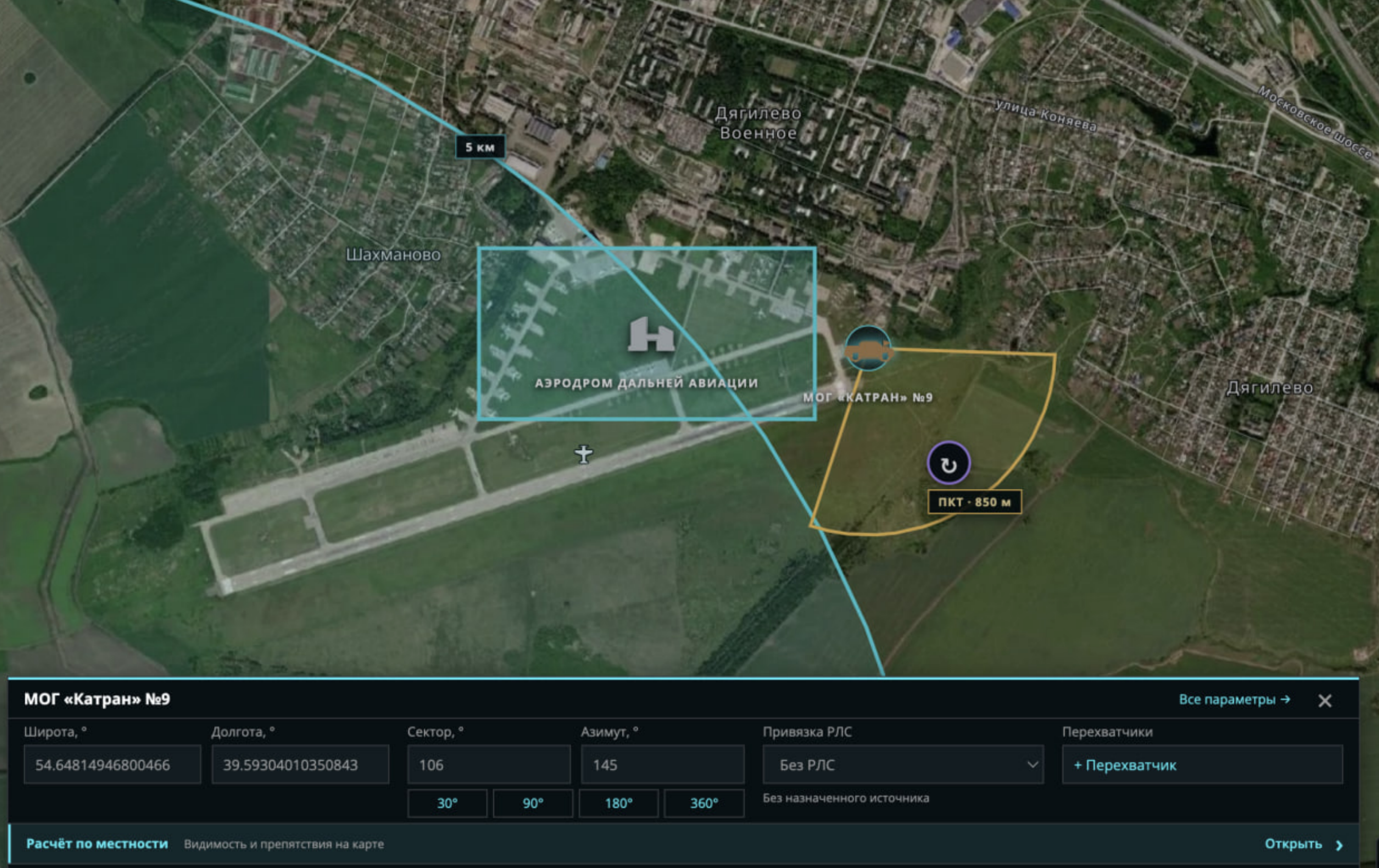Set sector to 360° preset
The height and width of the screenshot is (868, 1379).
coord(704,803)
